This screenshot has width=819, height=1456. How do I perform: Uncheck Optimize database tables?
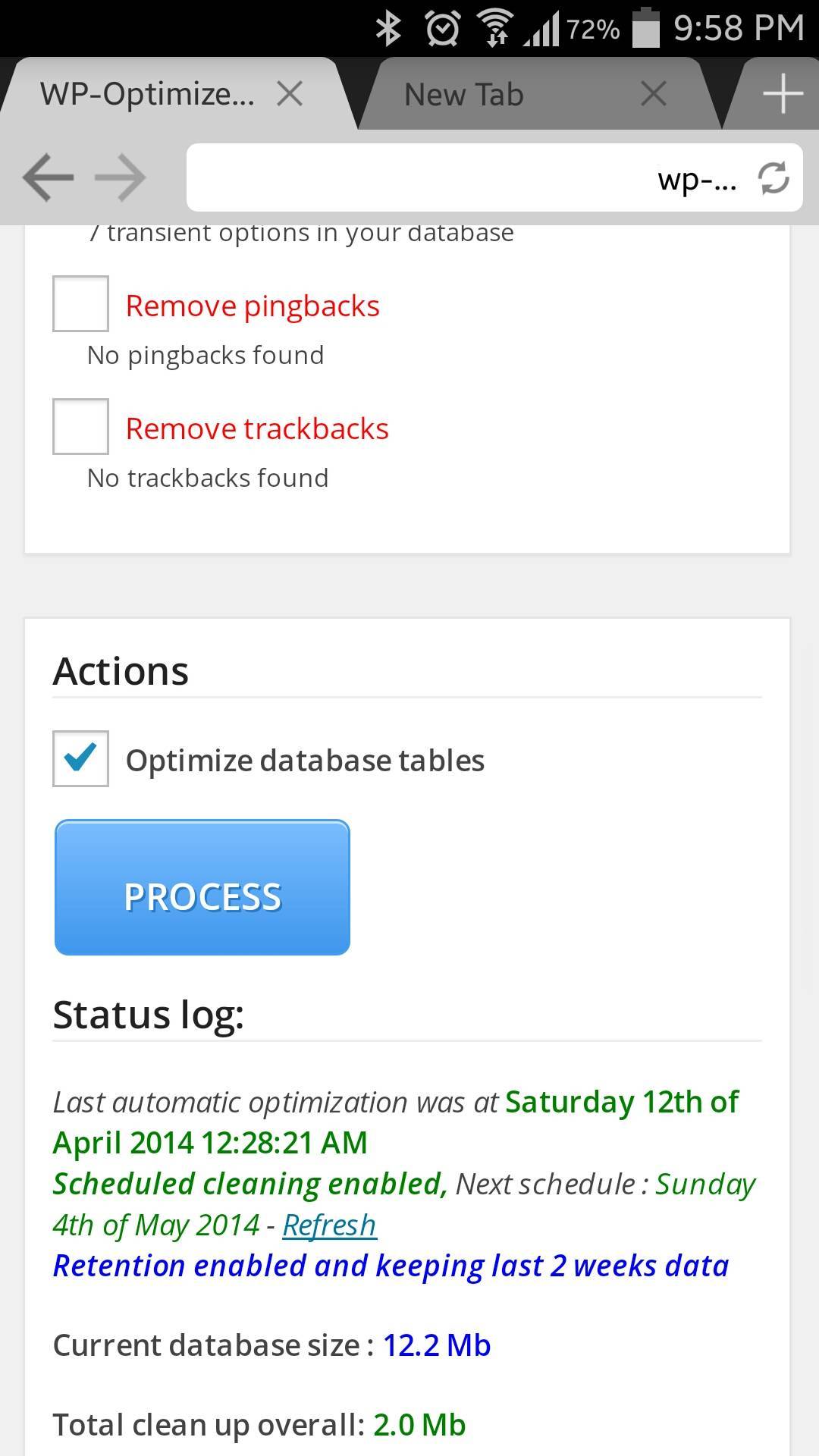pyautogui.click(x=80, y=758)
